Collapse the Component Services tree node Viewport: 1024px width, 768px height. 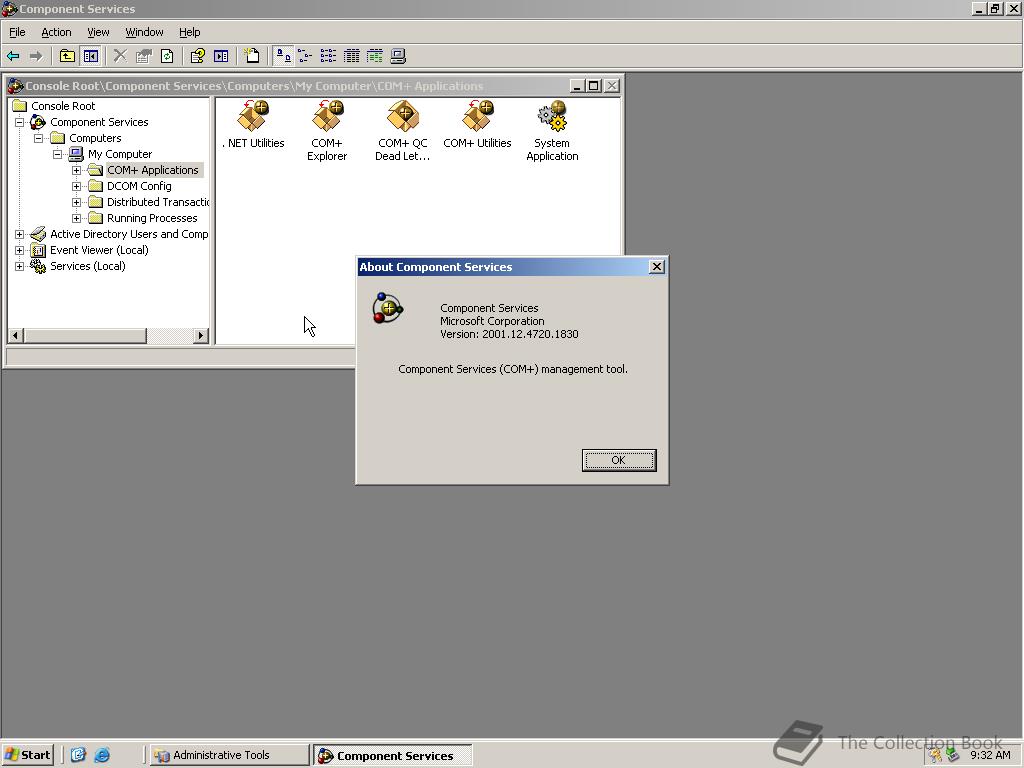click(20, 122)
